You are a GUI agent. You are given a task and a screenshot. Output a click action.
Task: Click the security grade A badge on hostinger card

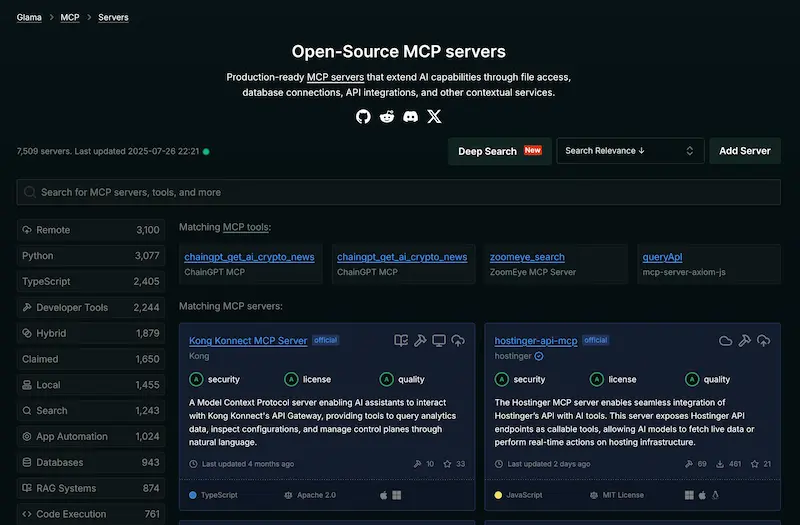click(502, 379)
